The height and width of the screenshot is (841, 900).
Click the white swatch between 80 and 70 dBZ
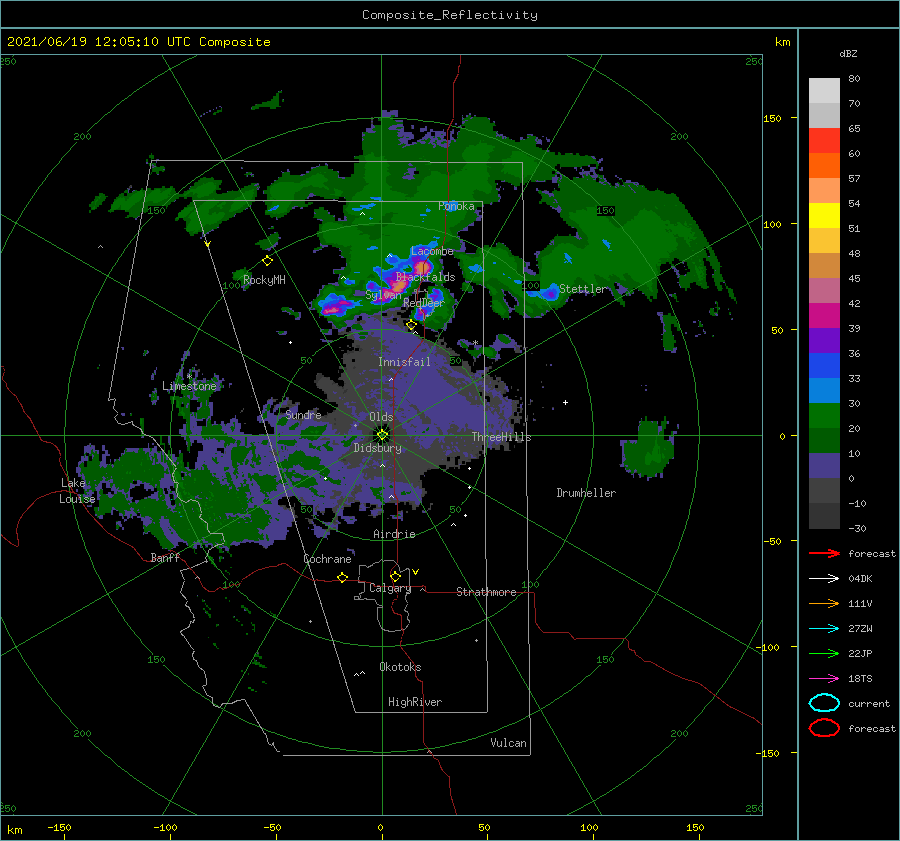[x=824, y=91]
